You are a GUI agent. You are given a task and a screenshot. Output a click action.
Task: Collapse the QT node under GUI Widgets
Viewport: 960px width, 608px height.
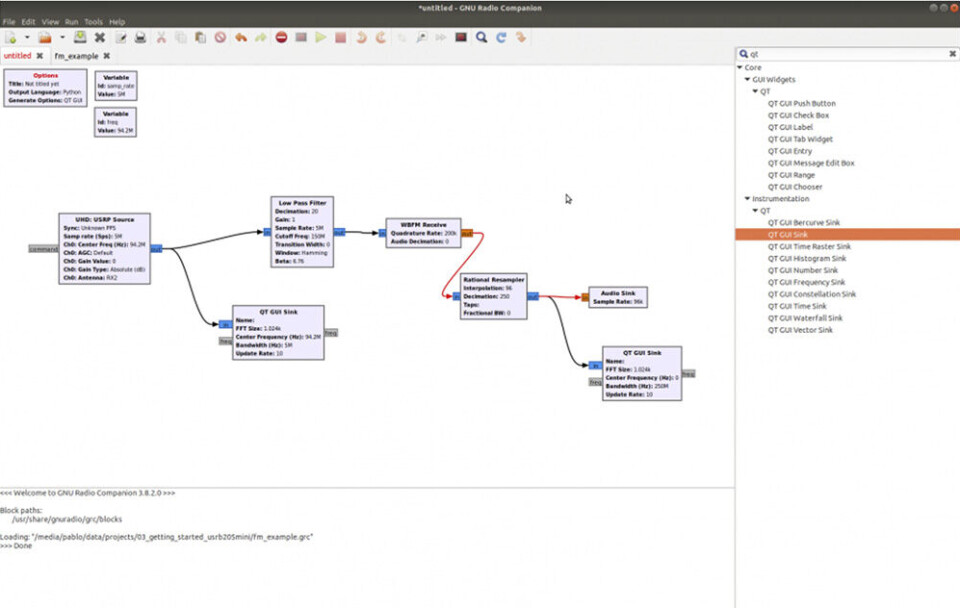(756, 91)
